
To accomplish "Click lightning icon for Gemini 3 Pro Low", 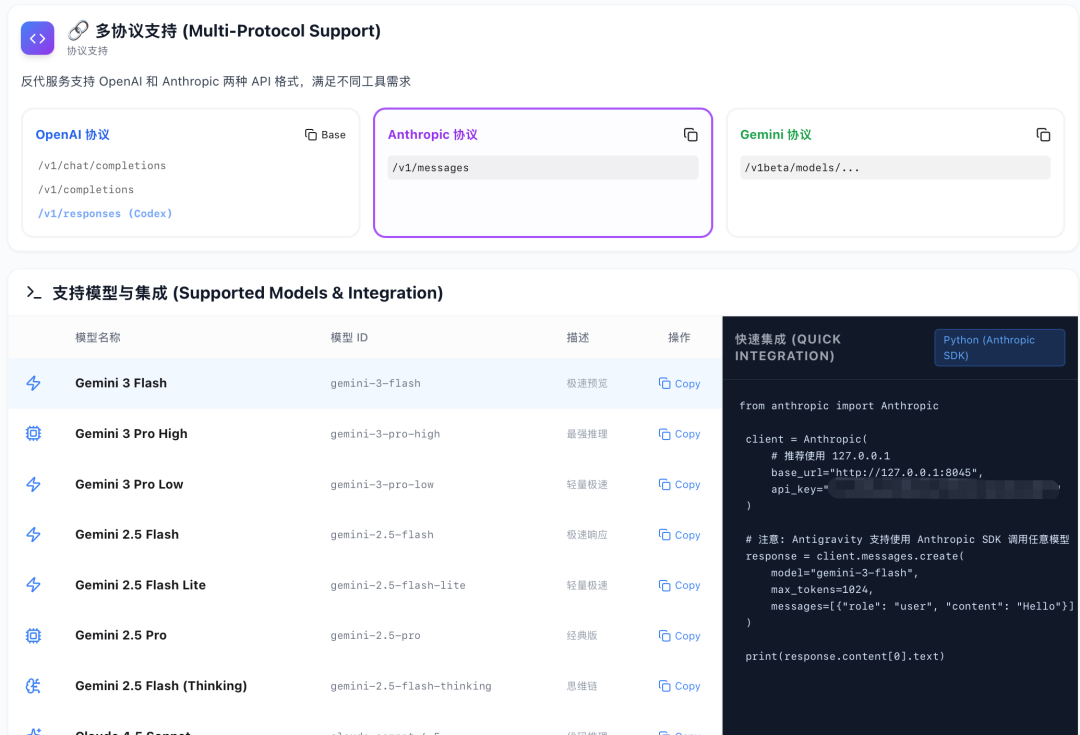I will tap(33, 484).
